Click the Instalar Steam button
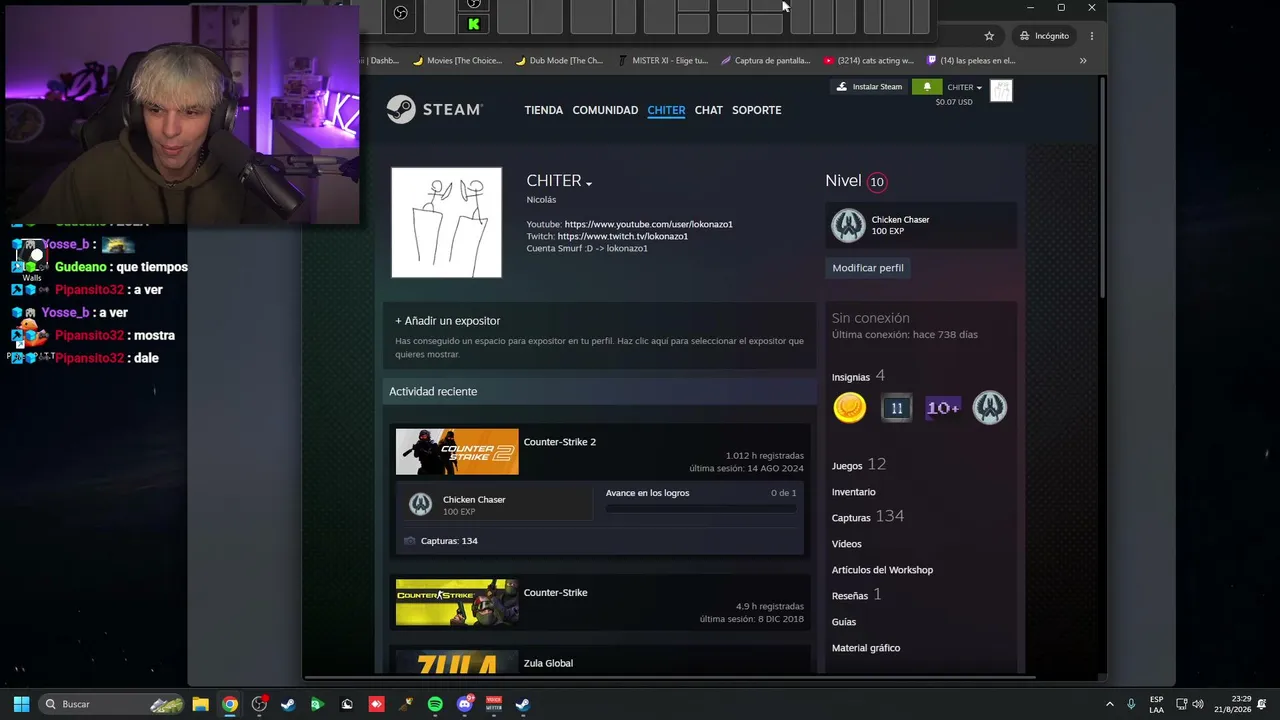The image size is (1280, 720). click(x=869, y=87)
